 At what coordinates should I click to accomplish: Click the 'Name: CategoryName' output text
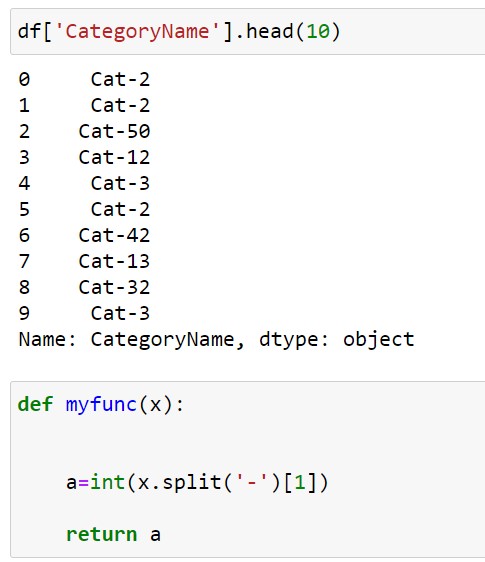(132, 340)
